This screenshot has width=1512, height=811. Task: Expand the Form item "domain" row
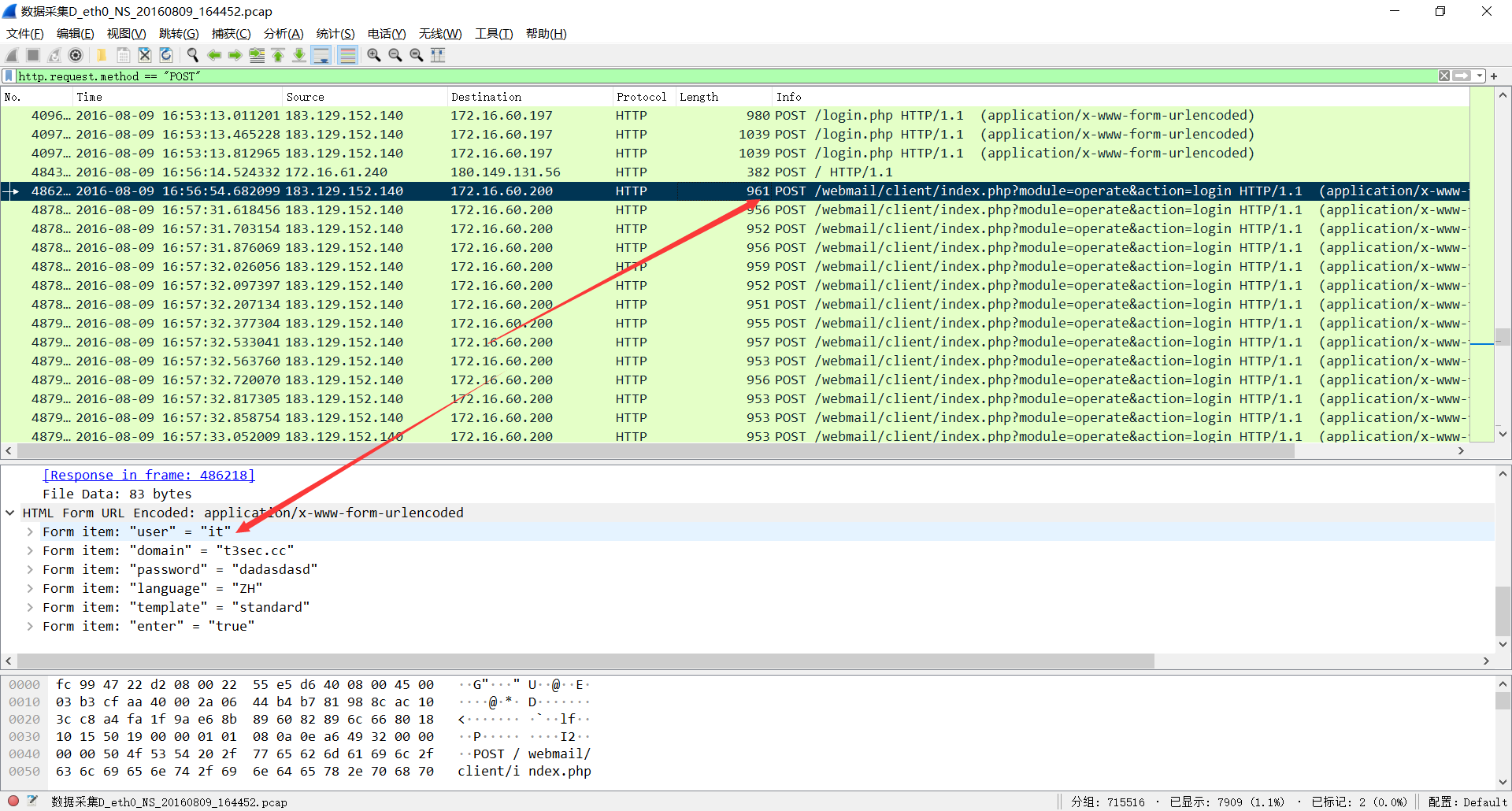point(30,550)
